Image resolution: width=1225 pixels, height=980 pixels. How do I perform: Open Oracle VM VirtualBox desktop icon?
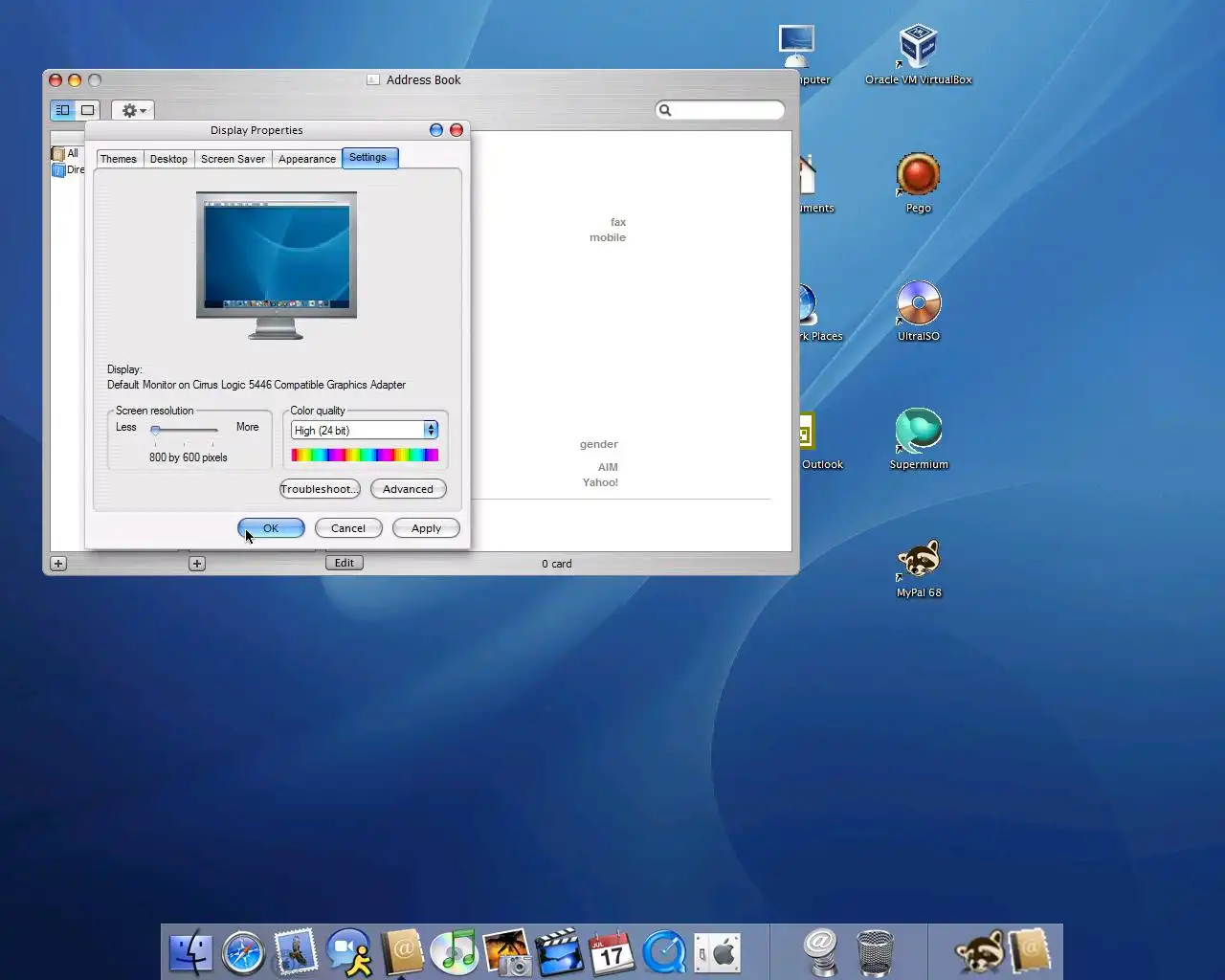(919, 55)
